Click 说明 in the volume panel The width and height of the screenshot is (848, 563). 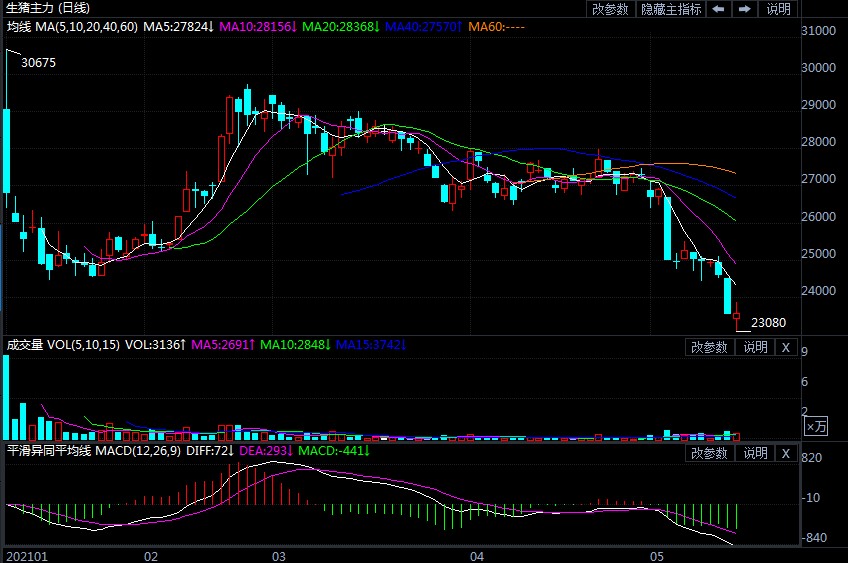click(x=755, y=347)
